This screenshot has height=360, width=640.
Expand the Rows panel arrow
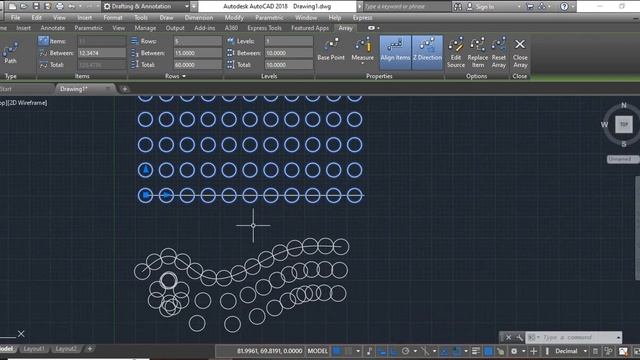184,76
